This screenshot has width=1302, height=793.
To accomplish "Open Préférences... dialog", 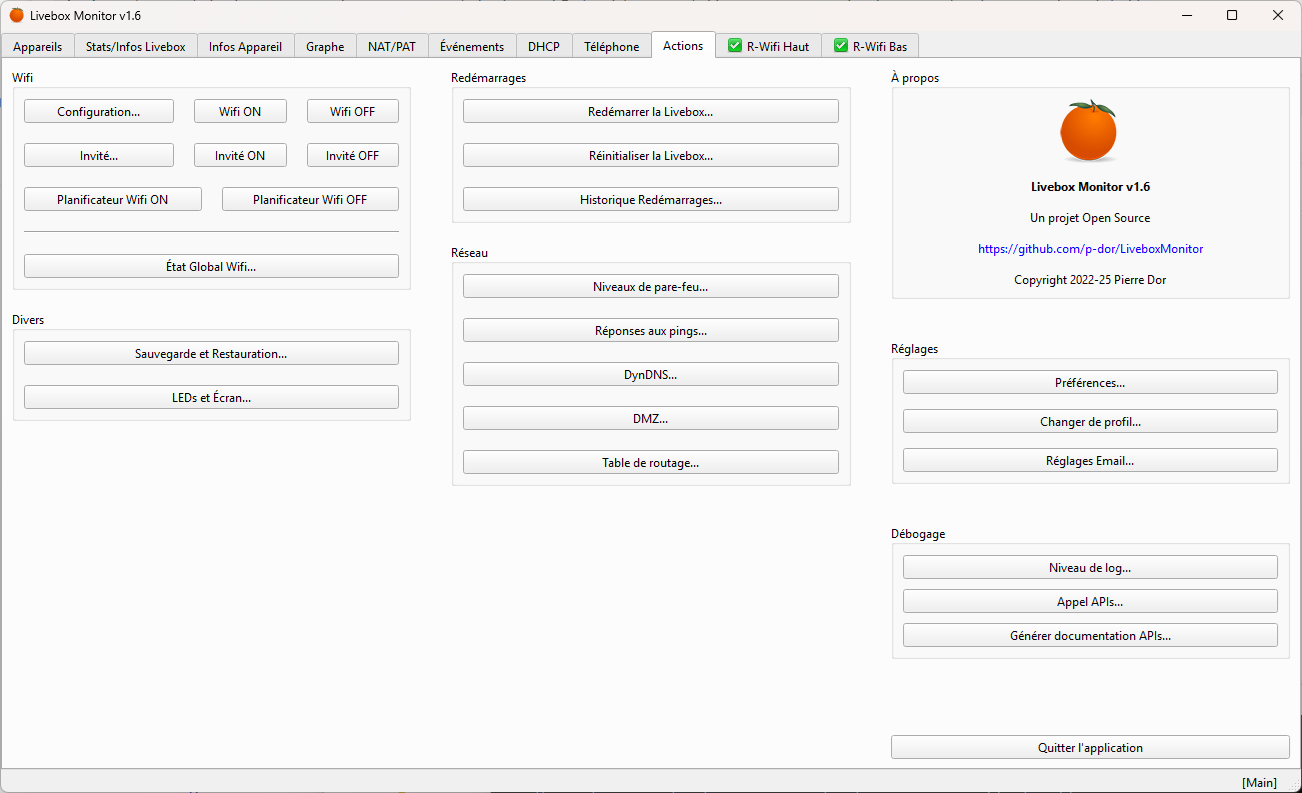I will [x=1090, y=382].
